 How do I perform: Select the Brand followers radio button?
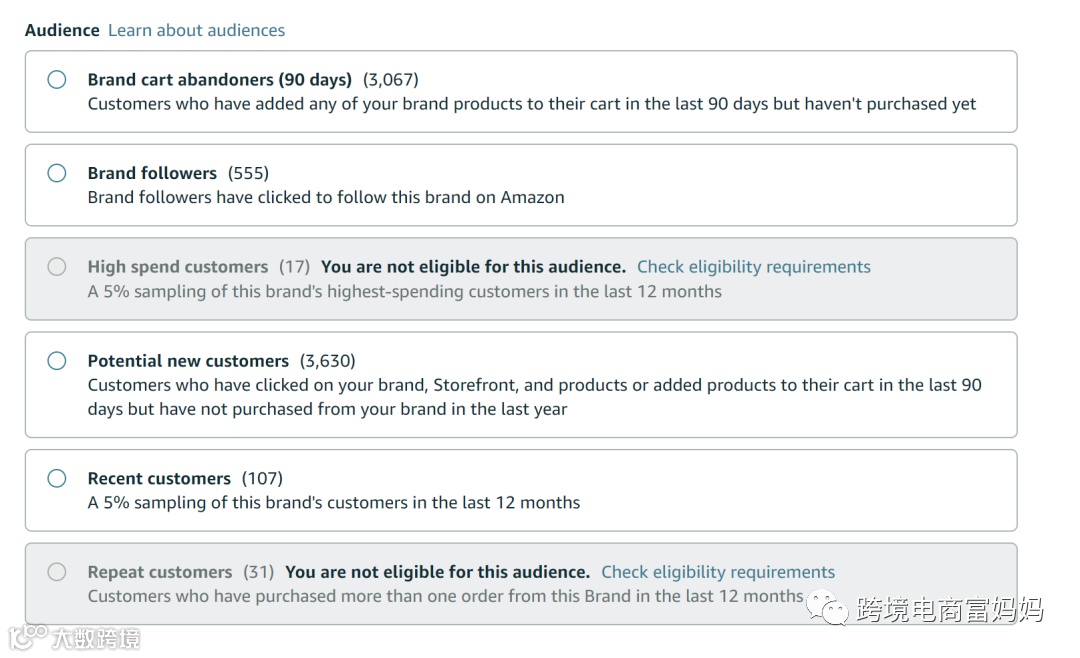pos(57,173)
